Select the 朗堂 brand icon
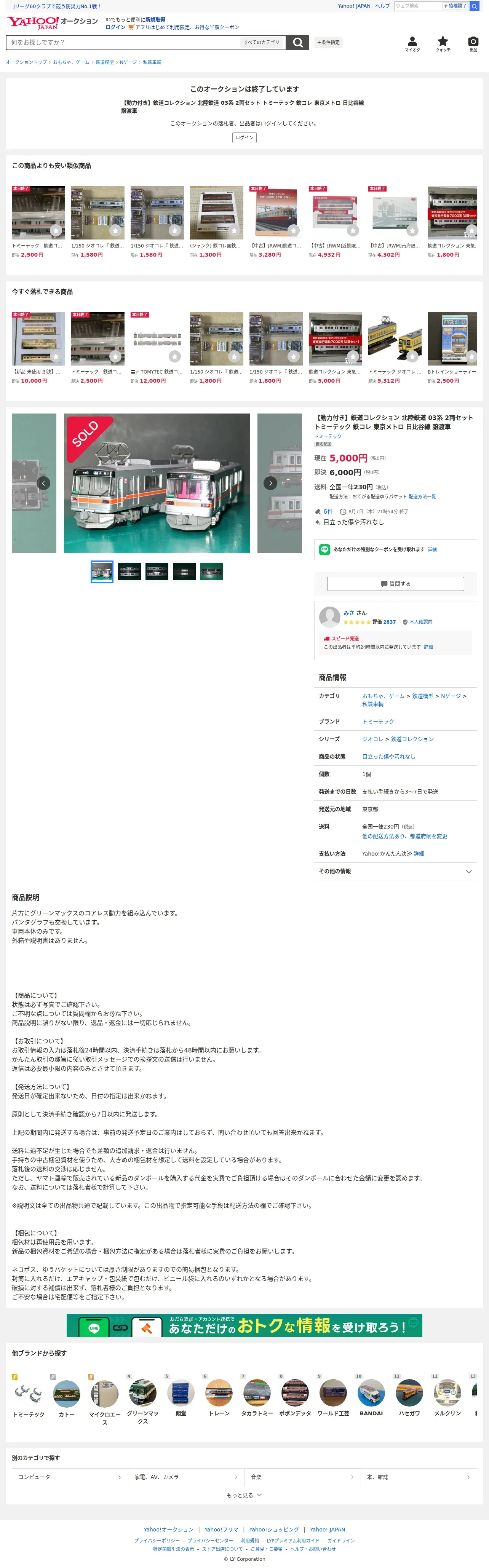This screenshot has width=489, height=1568. (181, 1393)
